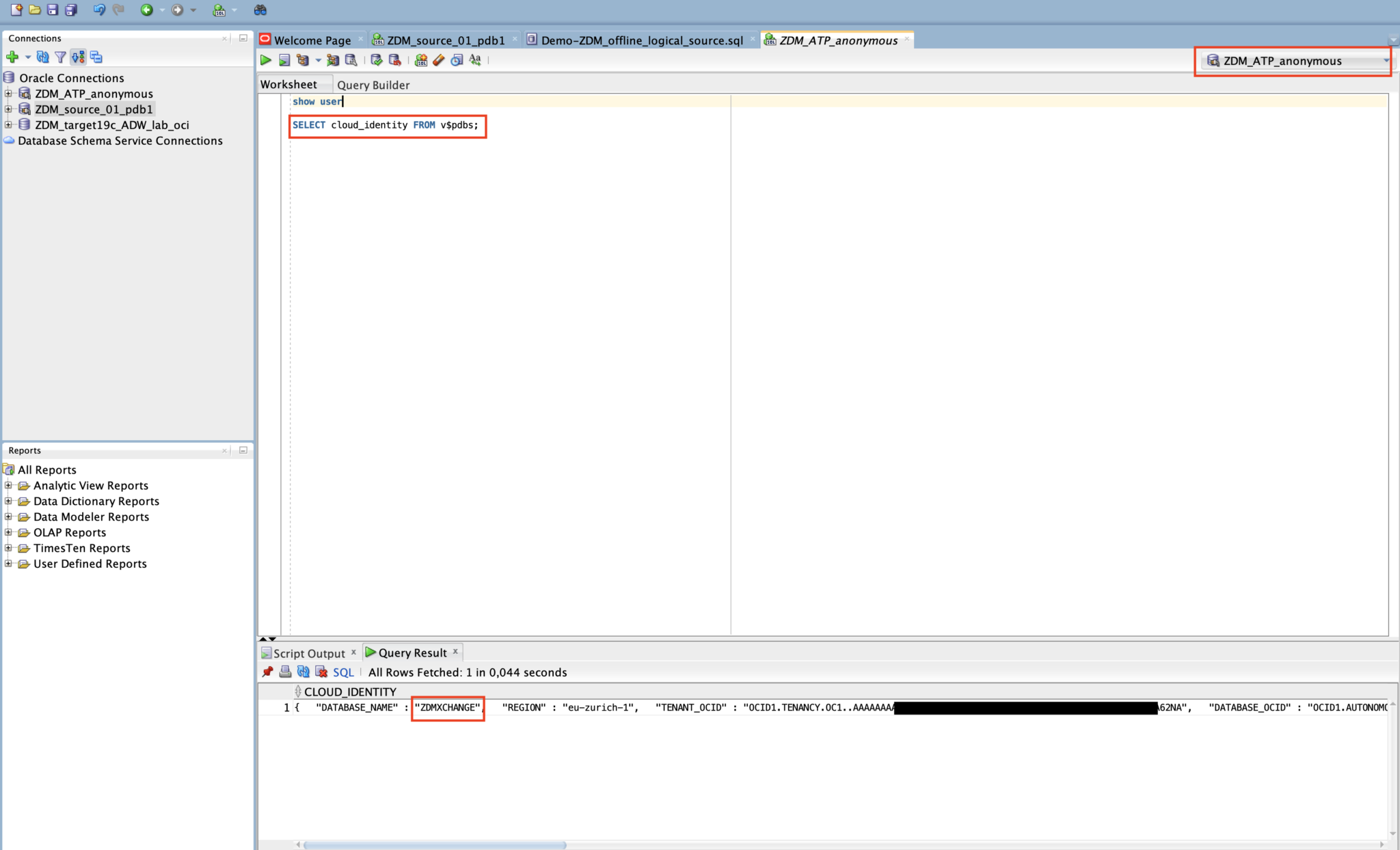Toggle the Connections filter funnel icon
1400x850 pixels.
[x=60, y=57]
